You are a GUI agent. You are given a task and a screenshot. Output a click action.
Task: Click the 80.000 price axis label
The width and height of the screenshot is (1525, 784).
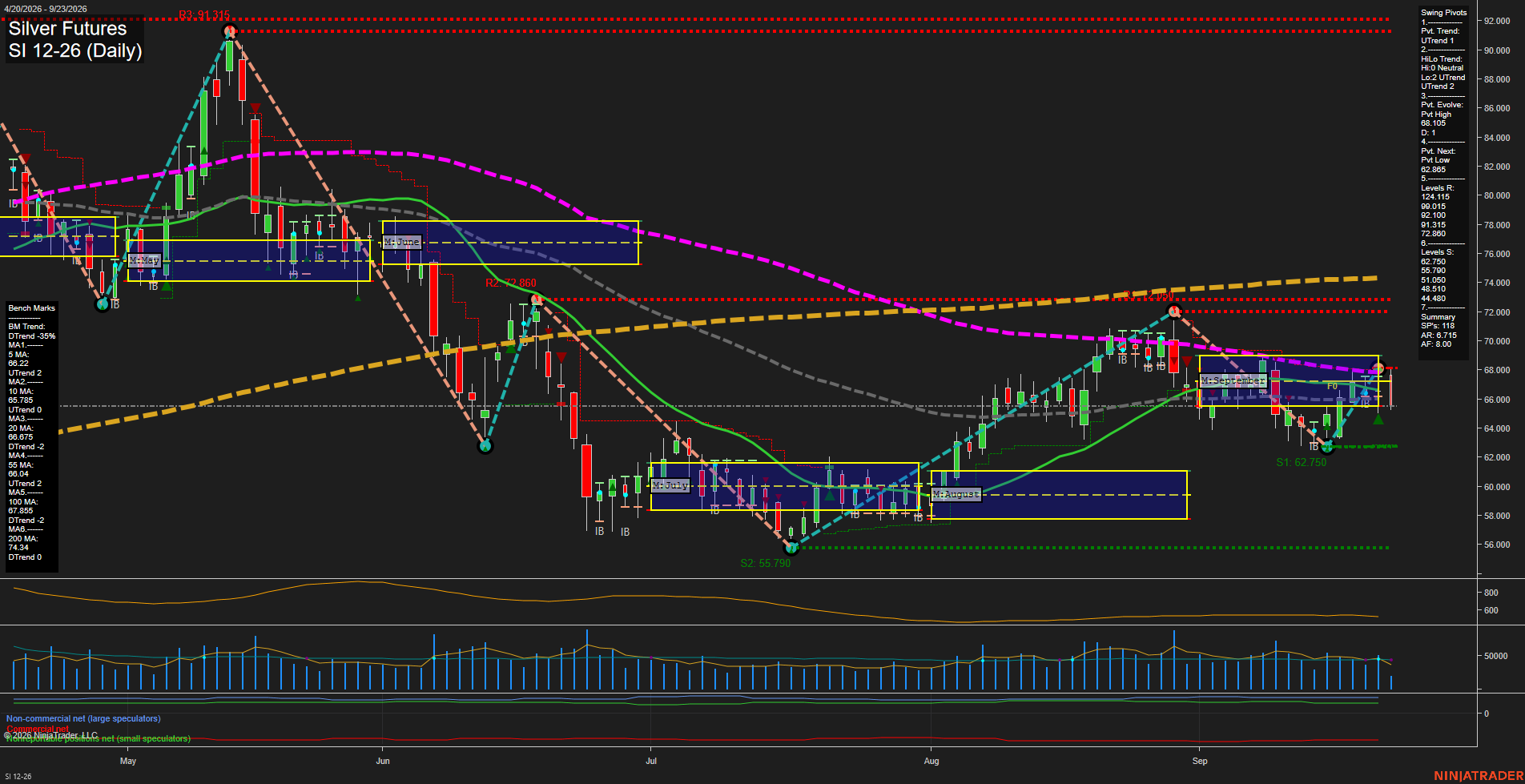1497,196
